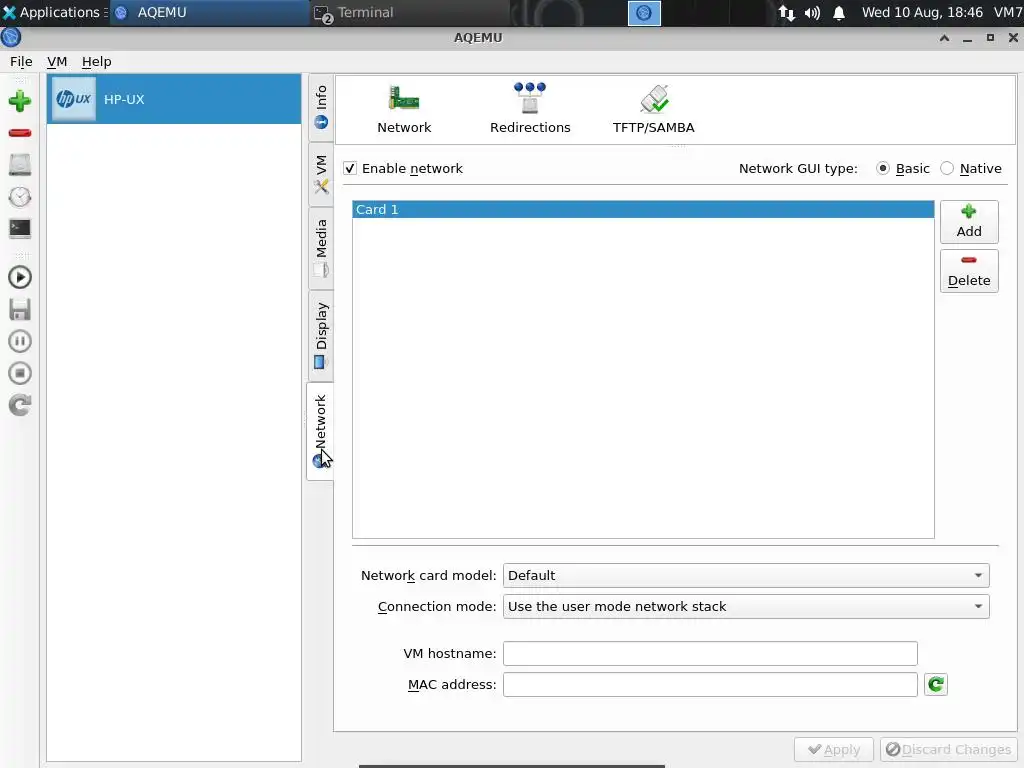The image size is (1024, 768).
Task: Expand the Network card model dropdown
Action: [746, 575]
